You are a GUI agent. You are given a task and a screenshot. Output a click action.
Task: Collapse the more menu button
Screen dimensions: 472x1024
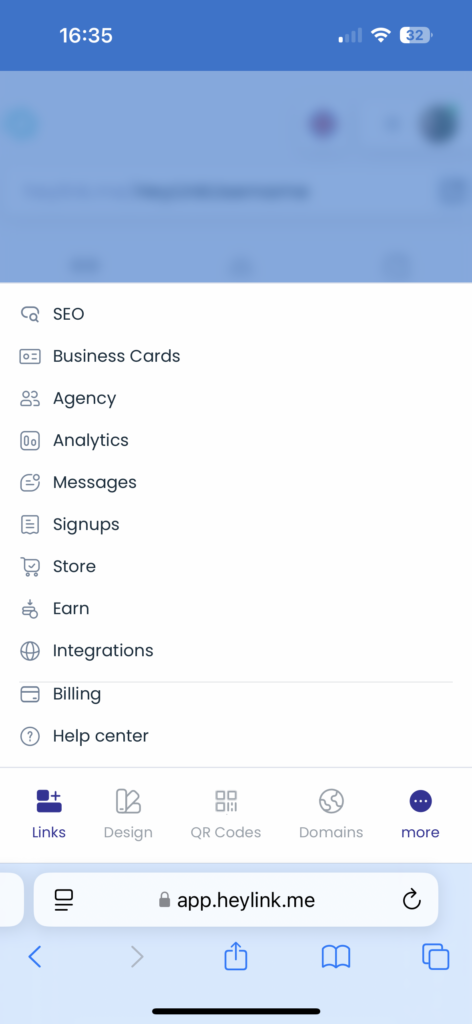tap(420, 814)
